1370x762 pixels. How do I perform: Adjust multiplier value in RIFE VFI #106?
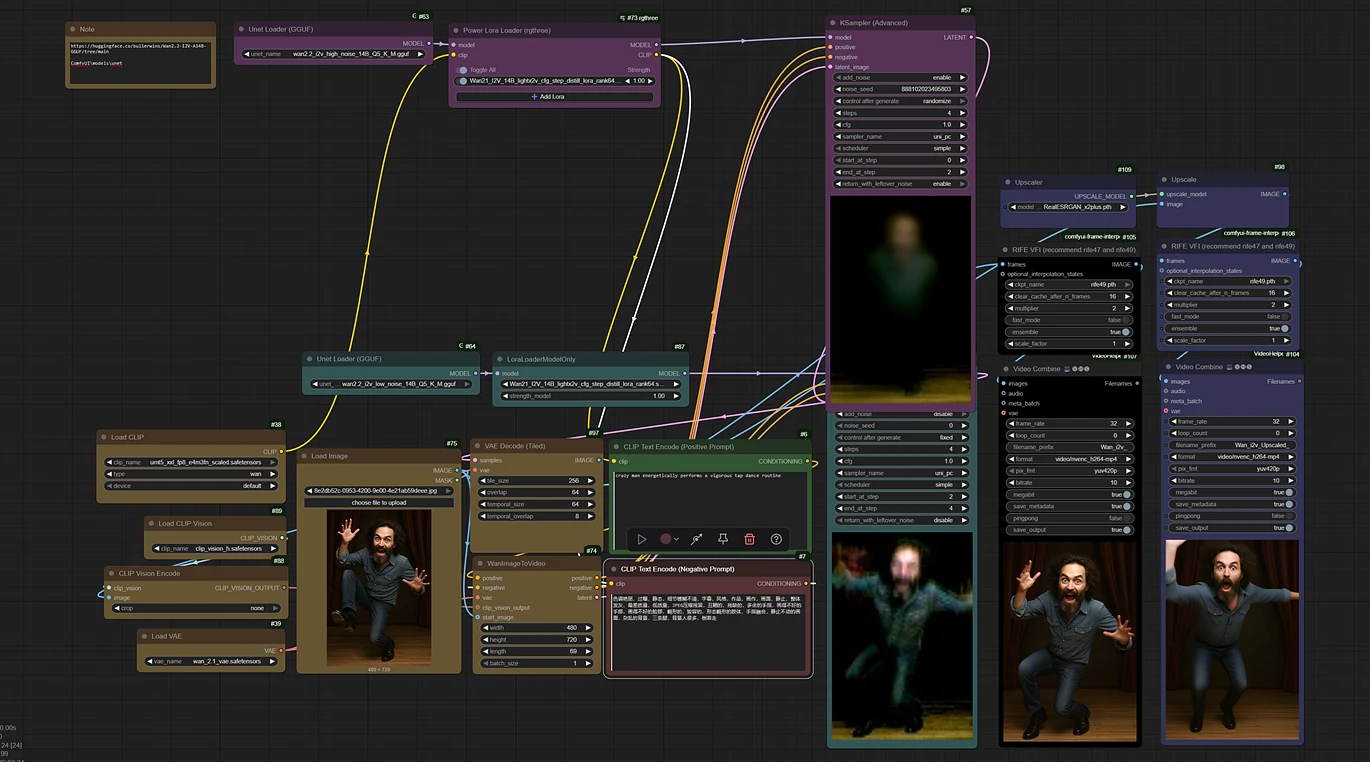point(1228,304)
